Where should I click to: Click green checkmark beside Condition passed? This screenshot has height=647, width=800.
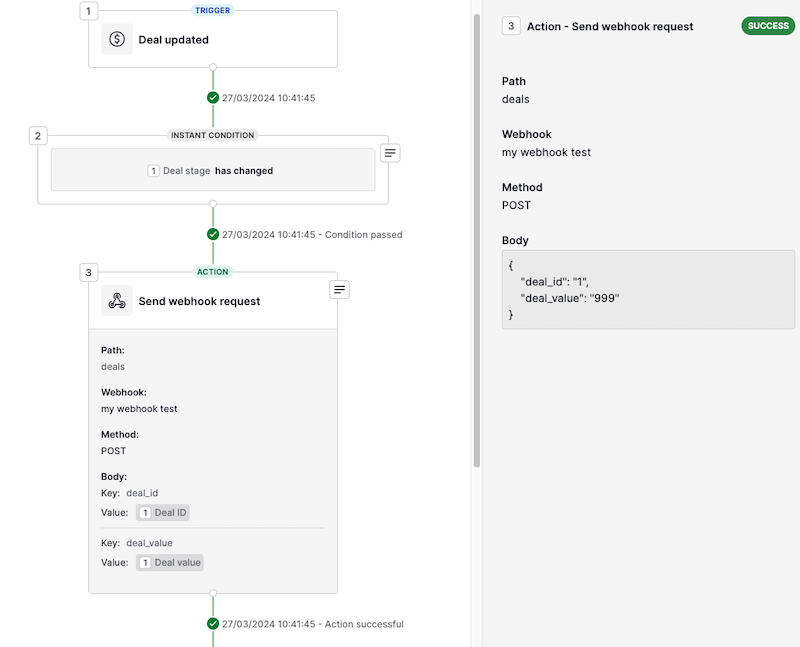[x=213, y=234]
